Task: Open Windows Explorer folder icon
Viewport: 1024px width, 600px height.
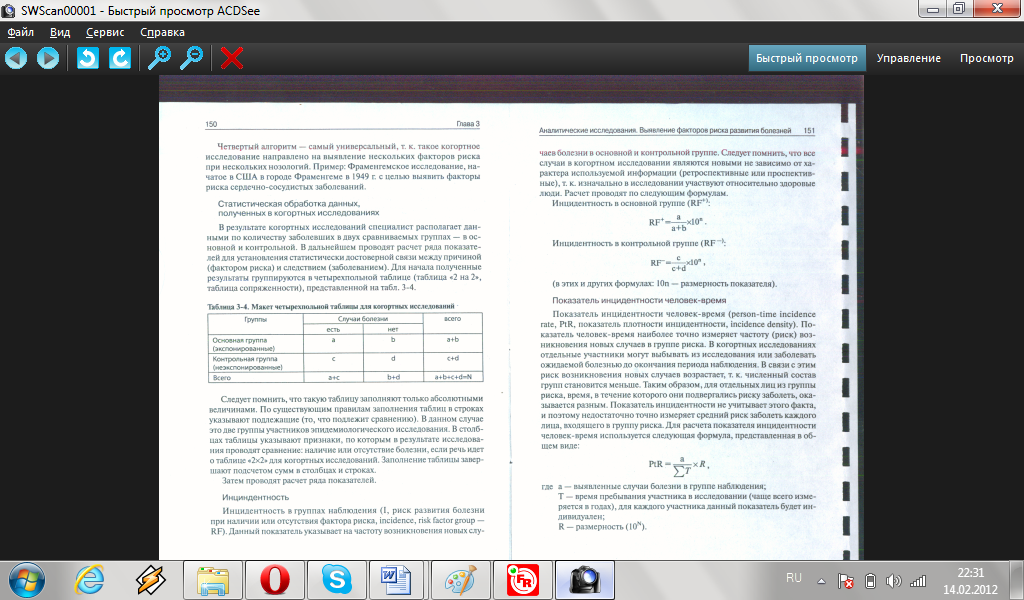Action: pos(213,580)
